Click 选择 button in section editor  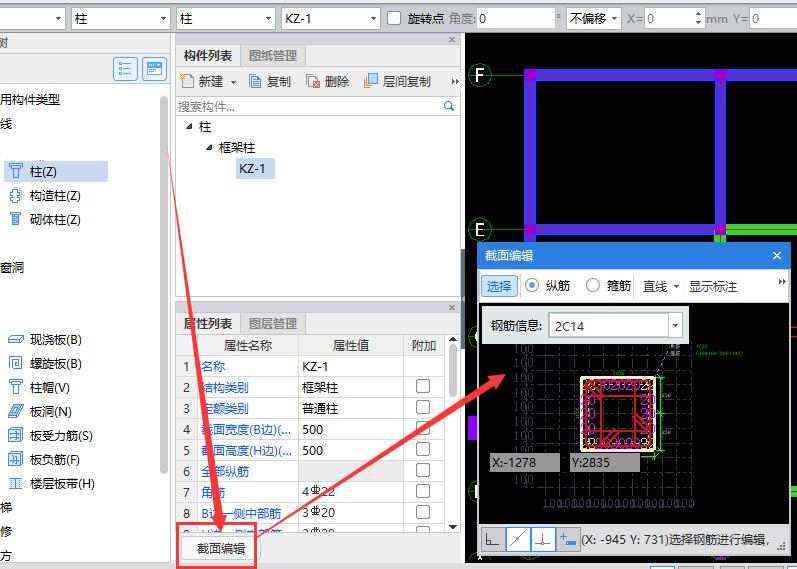(499, 286)
